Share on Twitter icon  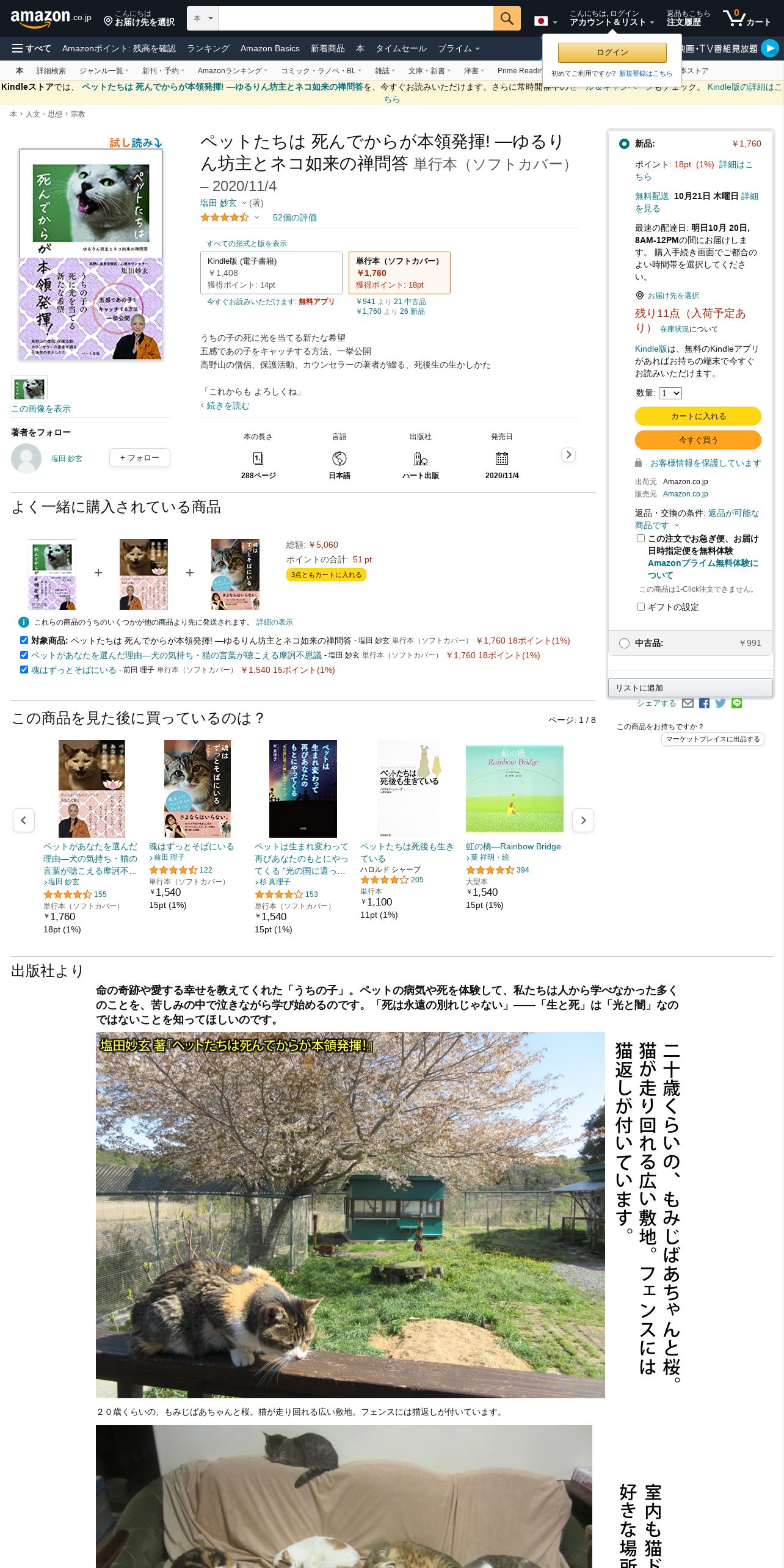720,703
